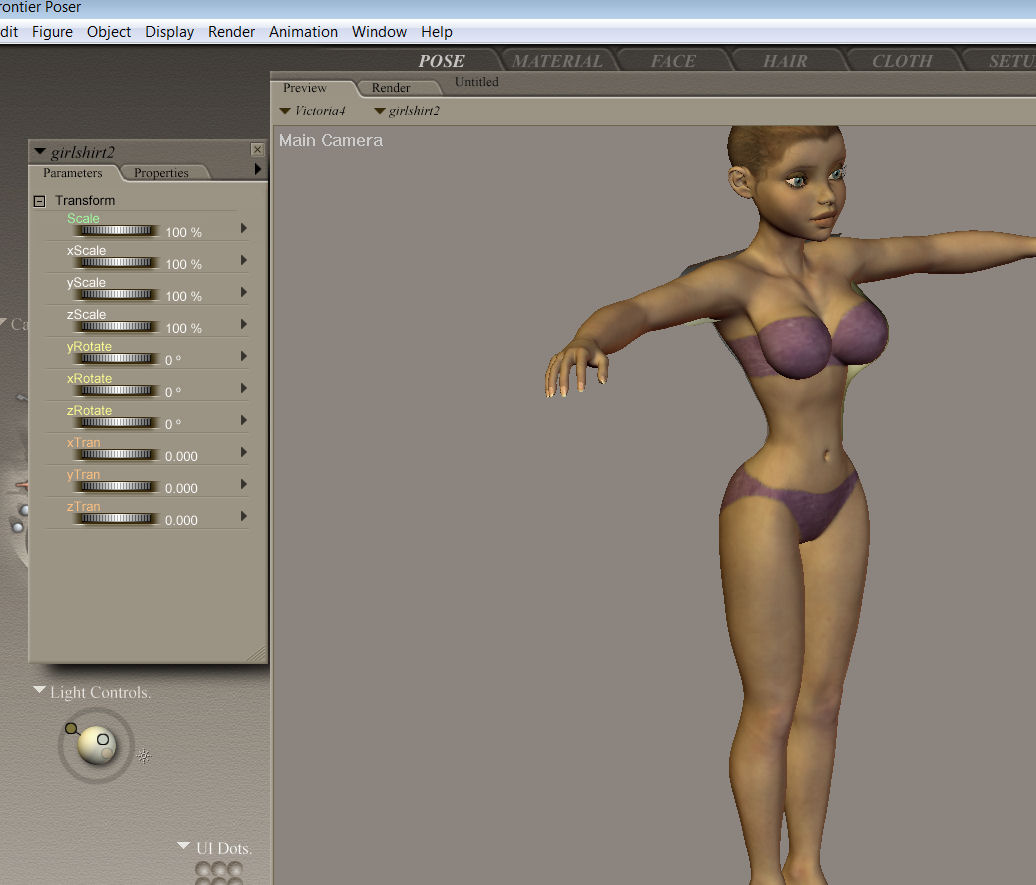
Task: Open the parameter palette options arrow
Action: [258, 170]
